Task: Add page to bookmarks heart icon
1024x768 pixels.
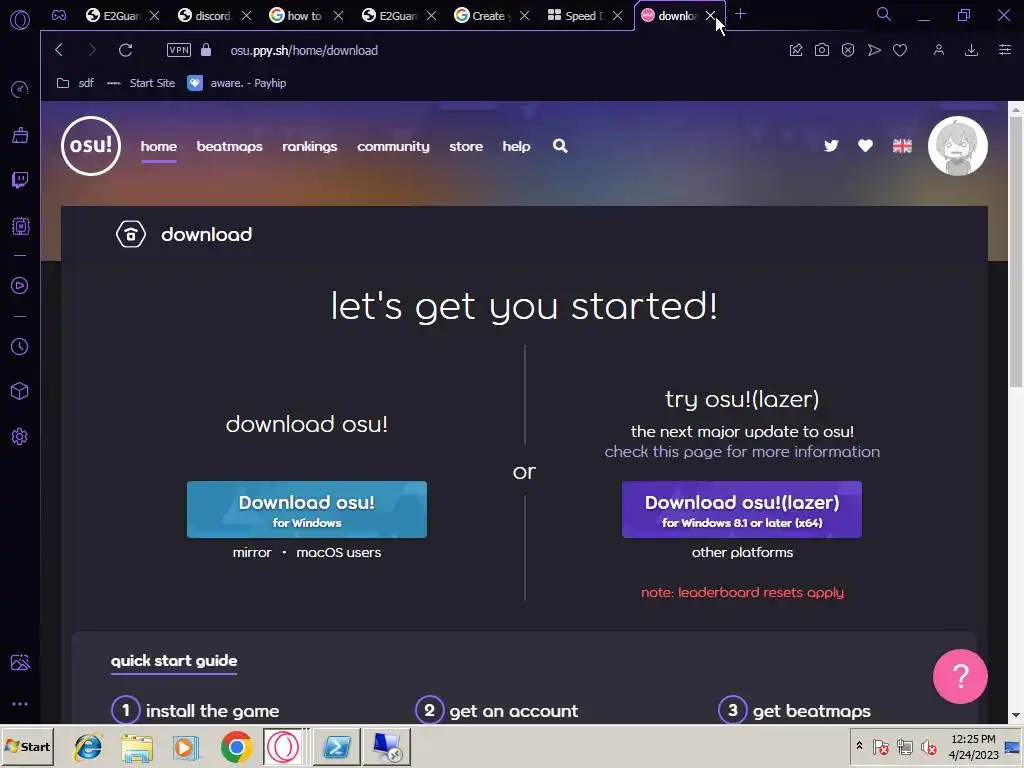Action: (900, 50)
